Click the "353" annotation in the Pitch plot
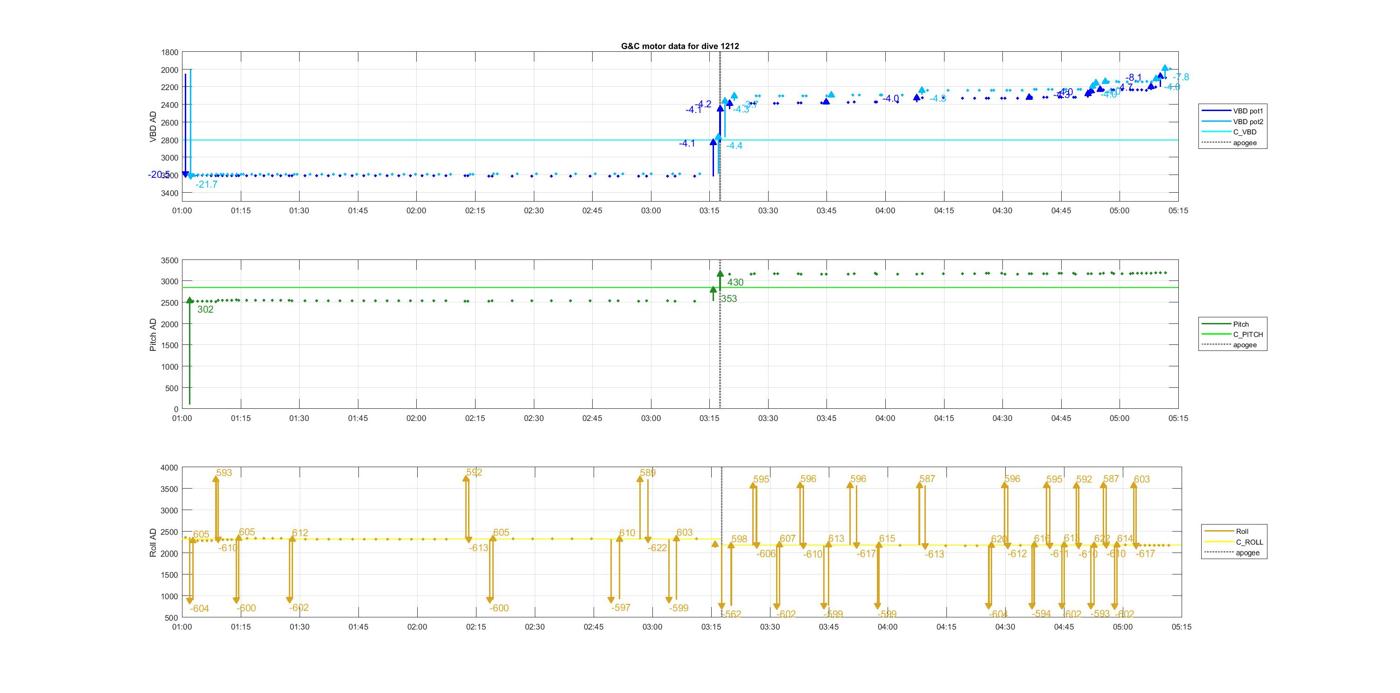 (x=729, y=299)
